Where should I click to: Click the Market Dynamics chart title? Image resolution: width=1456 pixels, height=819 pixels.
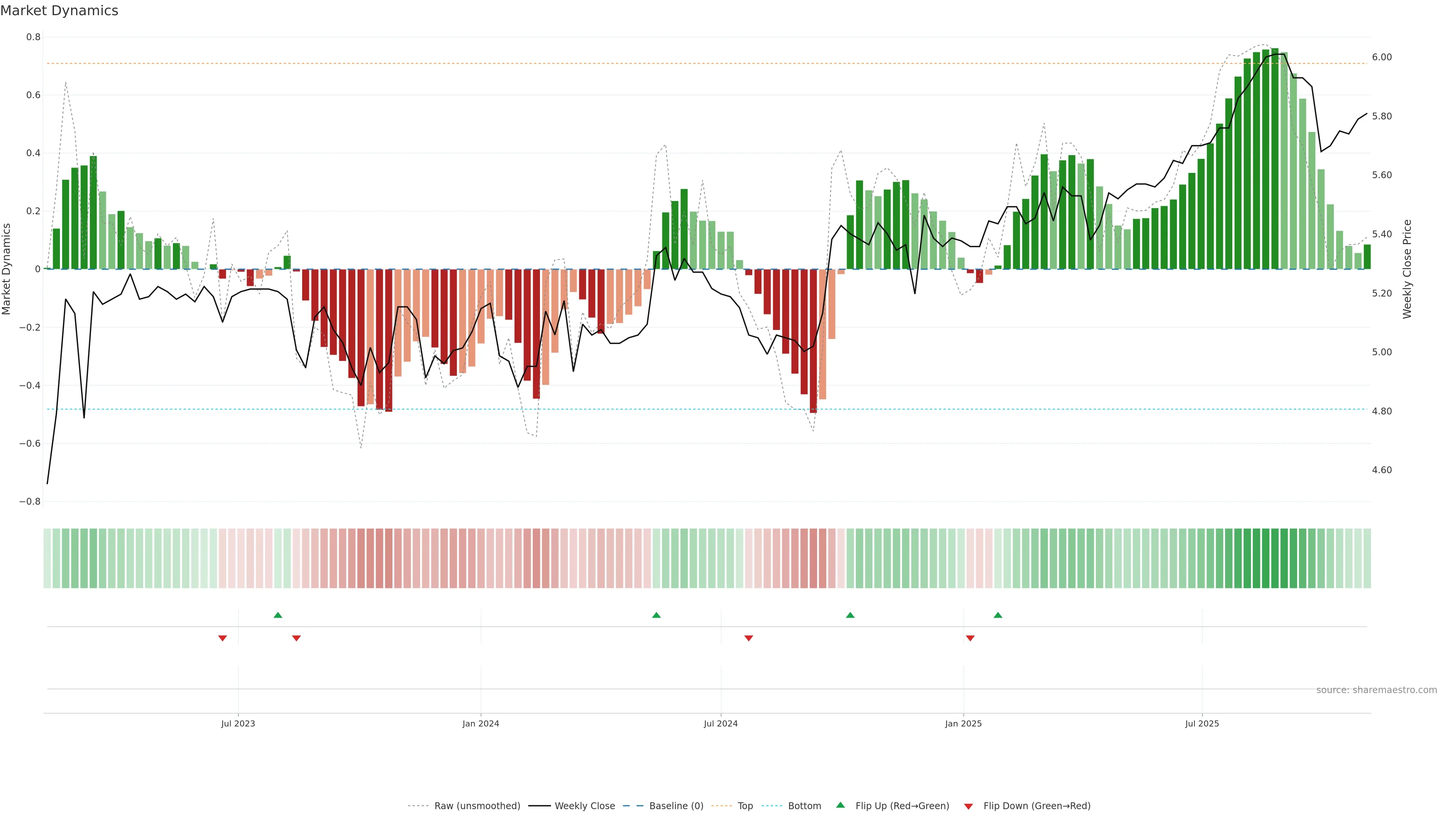pos(60,11)
